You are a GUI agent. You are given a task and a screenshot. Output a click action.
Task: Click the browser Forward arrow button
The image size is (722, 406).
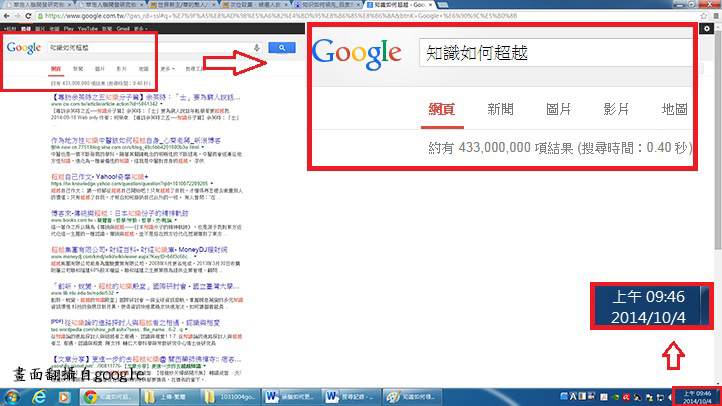17,16
